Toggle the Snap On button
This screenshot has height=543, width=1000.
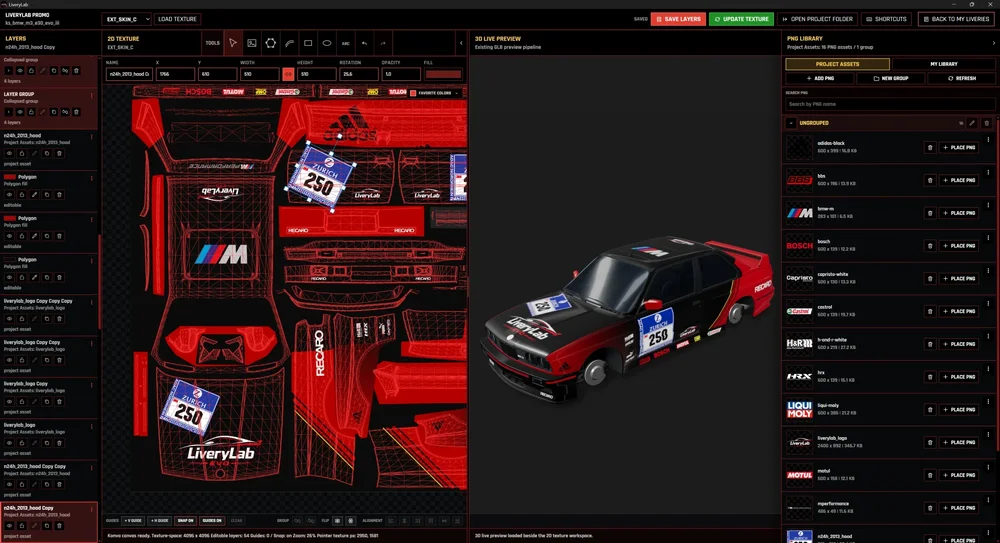[186, 521]
